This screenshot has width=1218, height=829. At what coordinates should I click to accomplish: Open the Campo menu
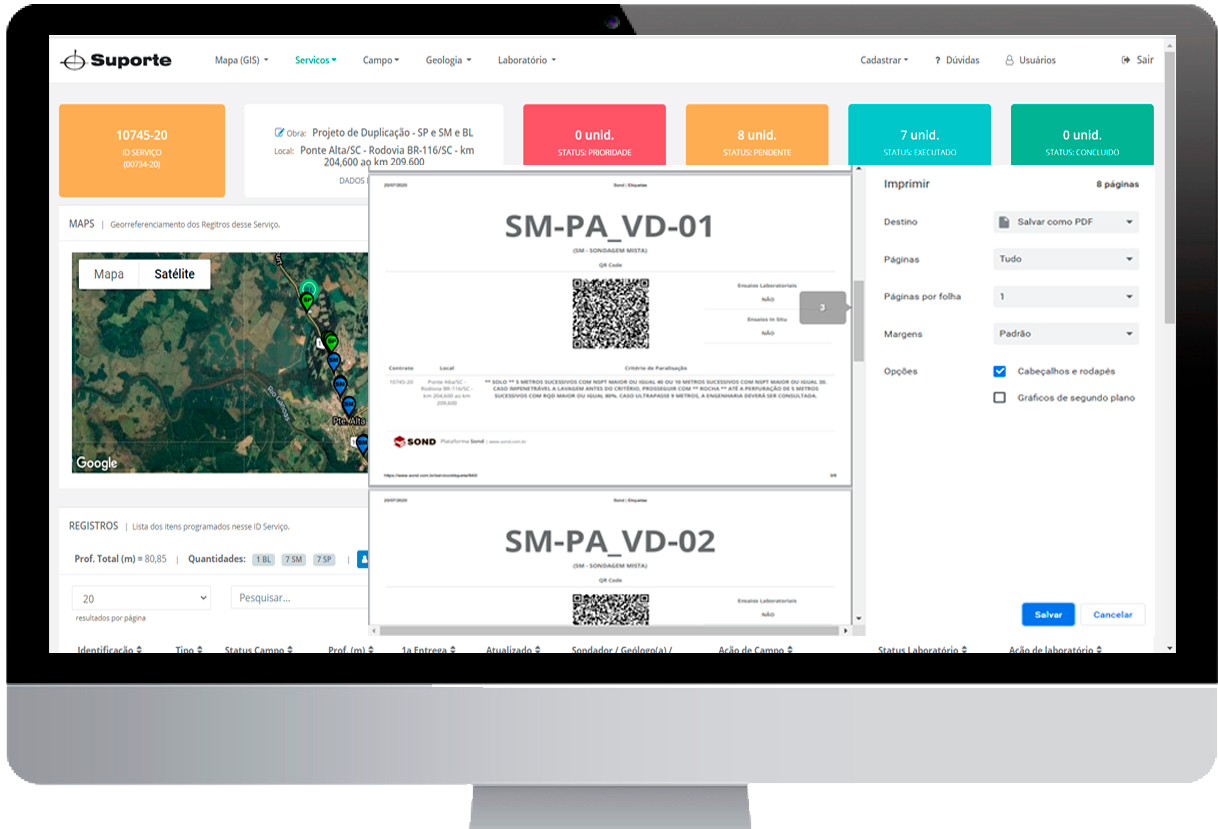pyautogui.click(x=381, y=60)
